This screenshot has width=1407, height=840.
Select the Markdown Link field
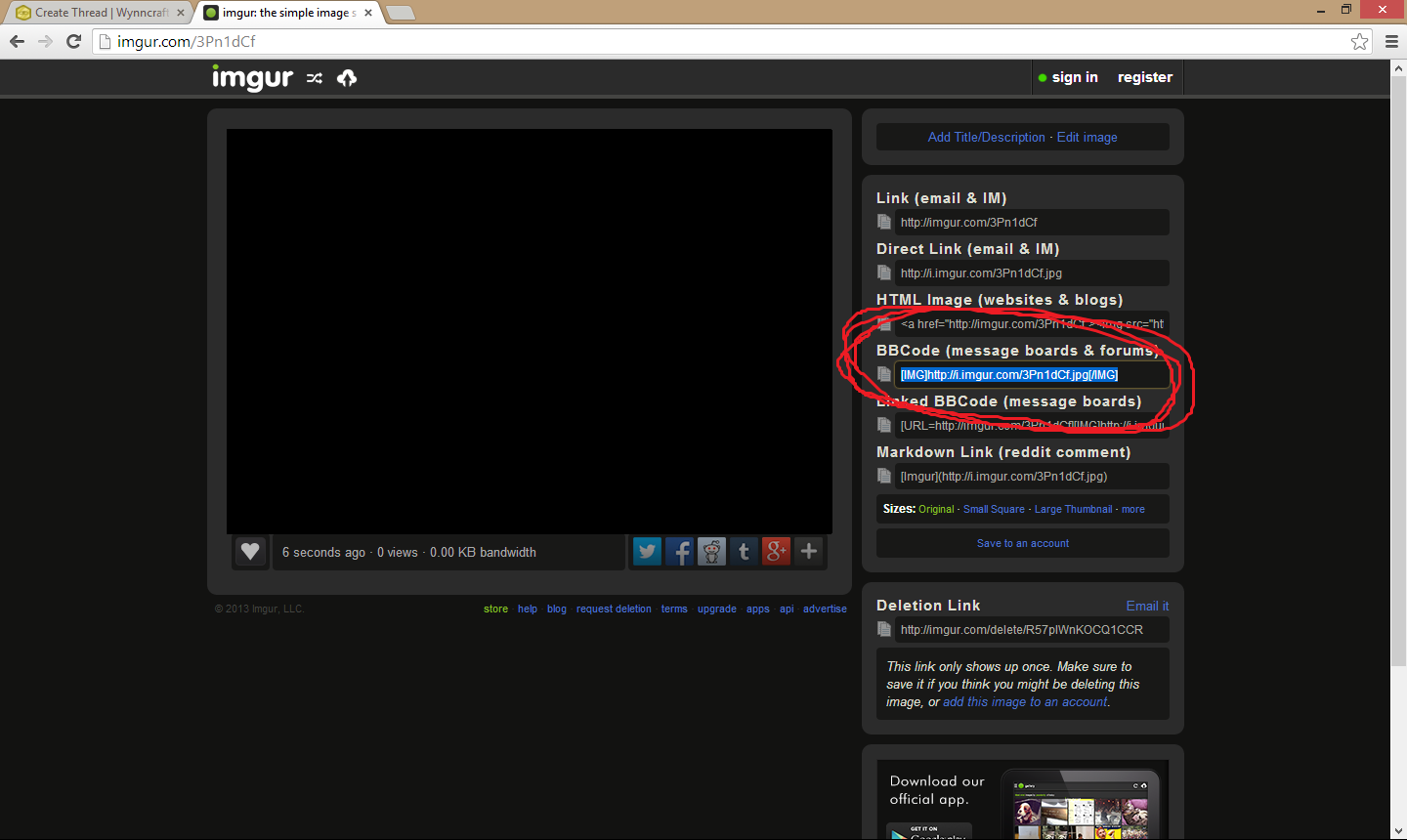tap(1032, 476)
